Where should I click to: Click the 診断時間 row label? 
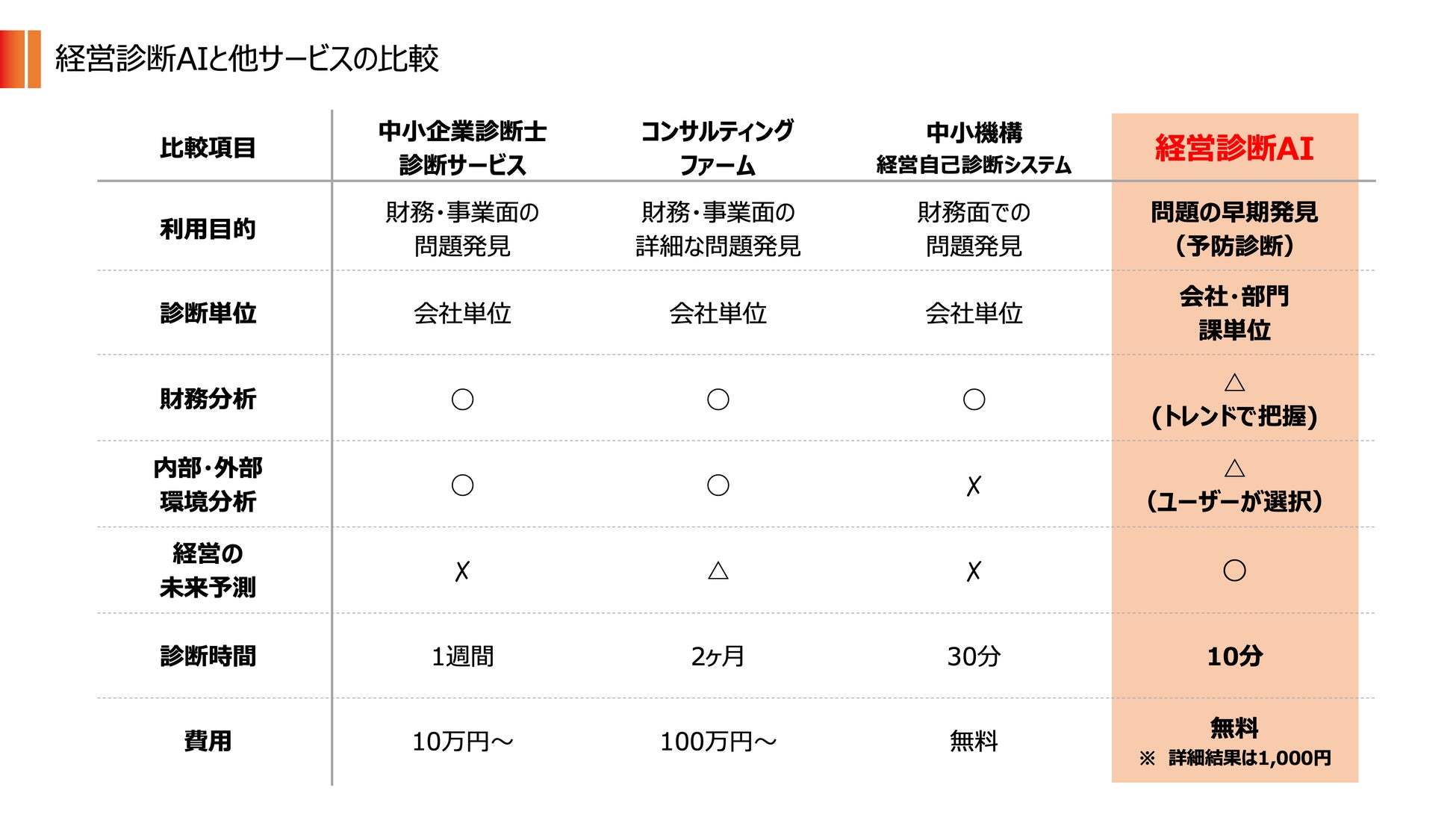(208, 656)
